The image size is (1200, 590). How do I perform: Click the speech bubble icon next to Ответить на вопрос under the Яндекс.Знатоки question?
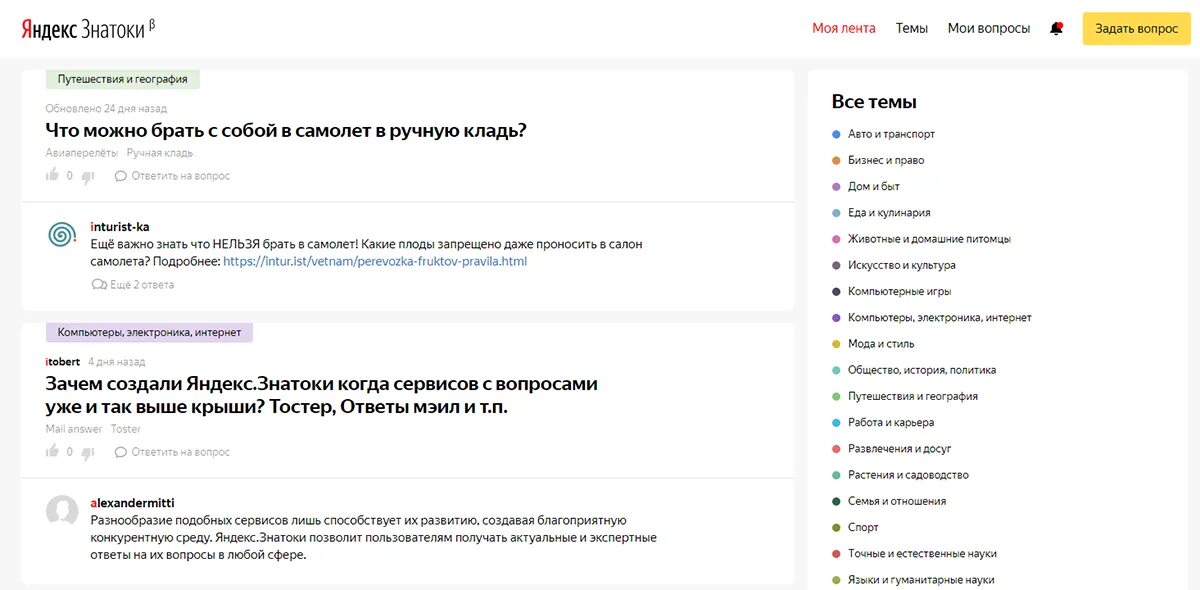tap(121, 452)
